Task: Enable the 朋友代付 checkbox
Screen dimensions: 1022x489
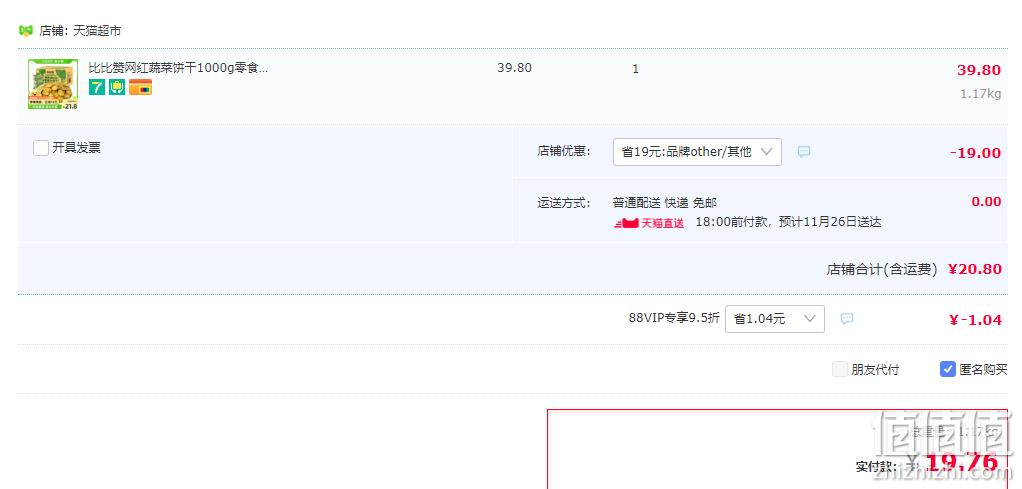Action: tap(840, 370)
